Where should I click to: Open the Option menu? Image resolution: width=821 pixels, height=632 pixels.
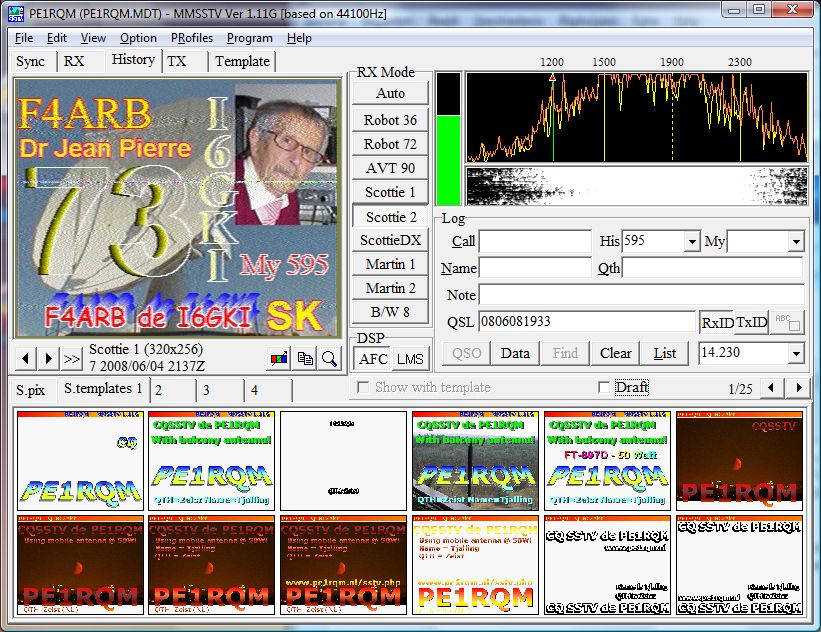click(138, 38)
